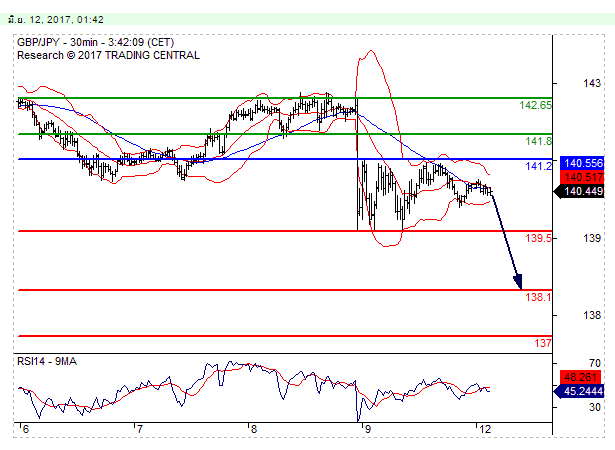Click the 'GBP/JPY - 30min - 3:42:09 (CET)' chart title

95,42
